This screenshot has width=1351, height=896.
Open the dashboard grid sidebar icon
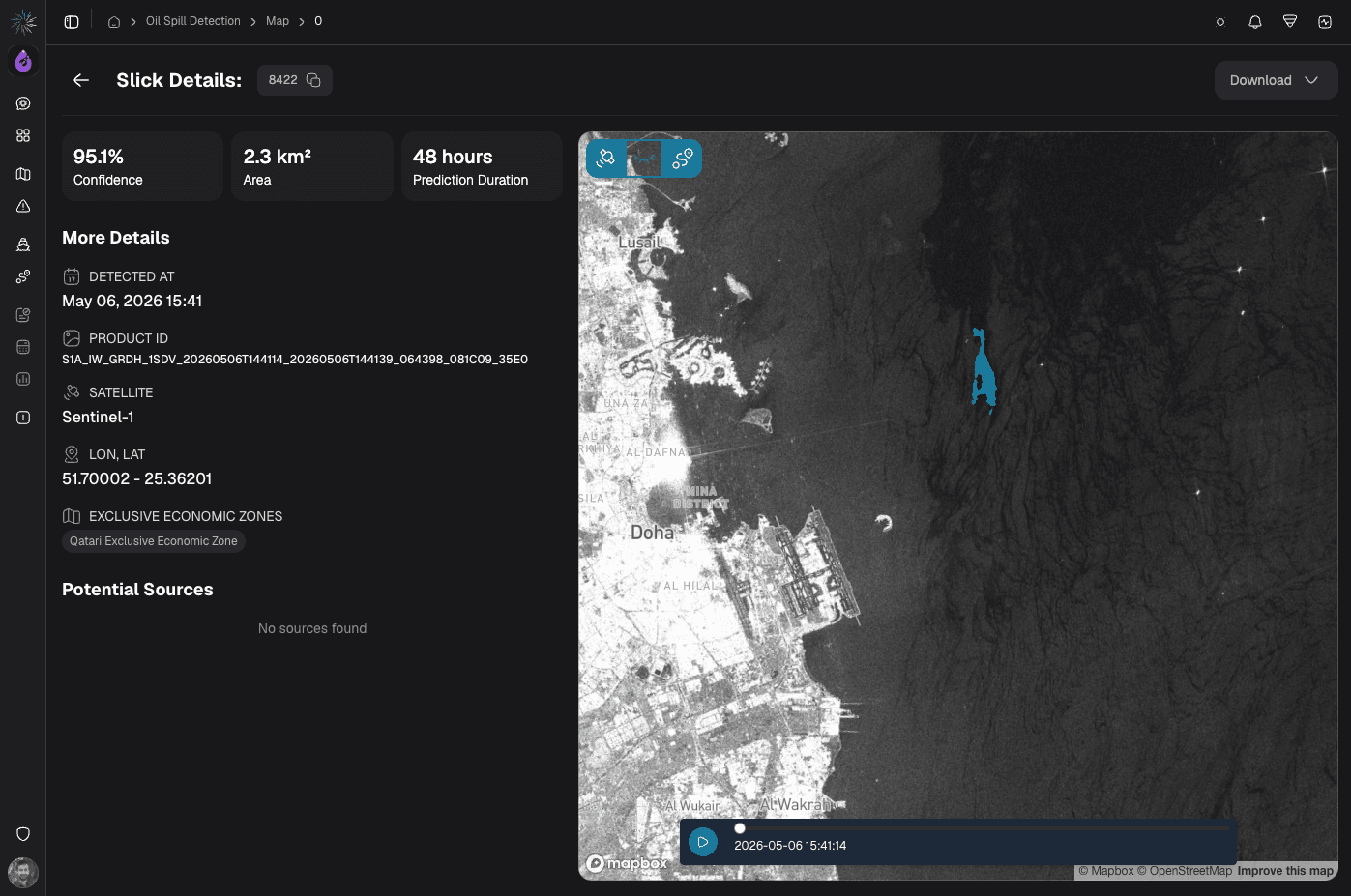(x=23, y=135)
